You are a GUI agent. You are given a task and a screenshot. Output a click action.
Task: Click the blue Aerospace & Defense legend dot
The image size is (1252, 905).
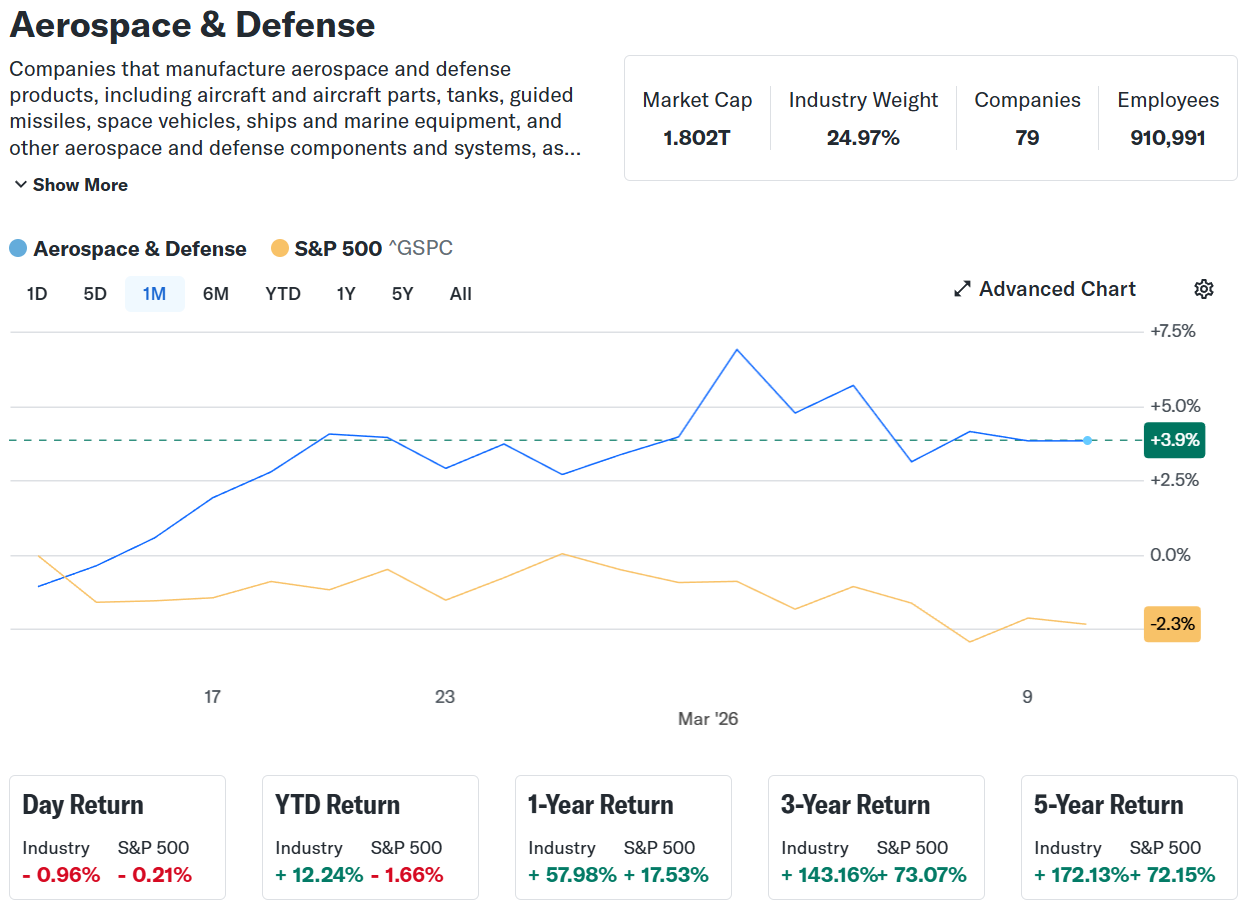[18, 249]
